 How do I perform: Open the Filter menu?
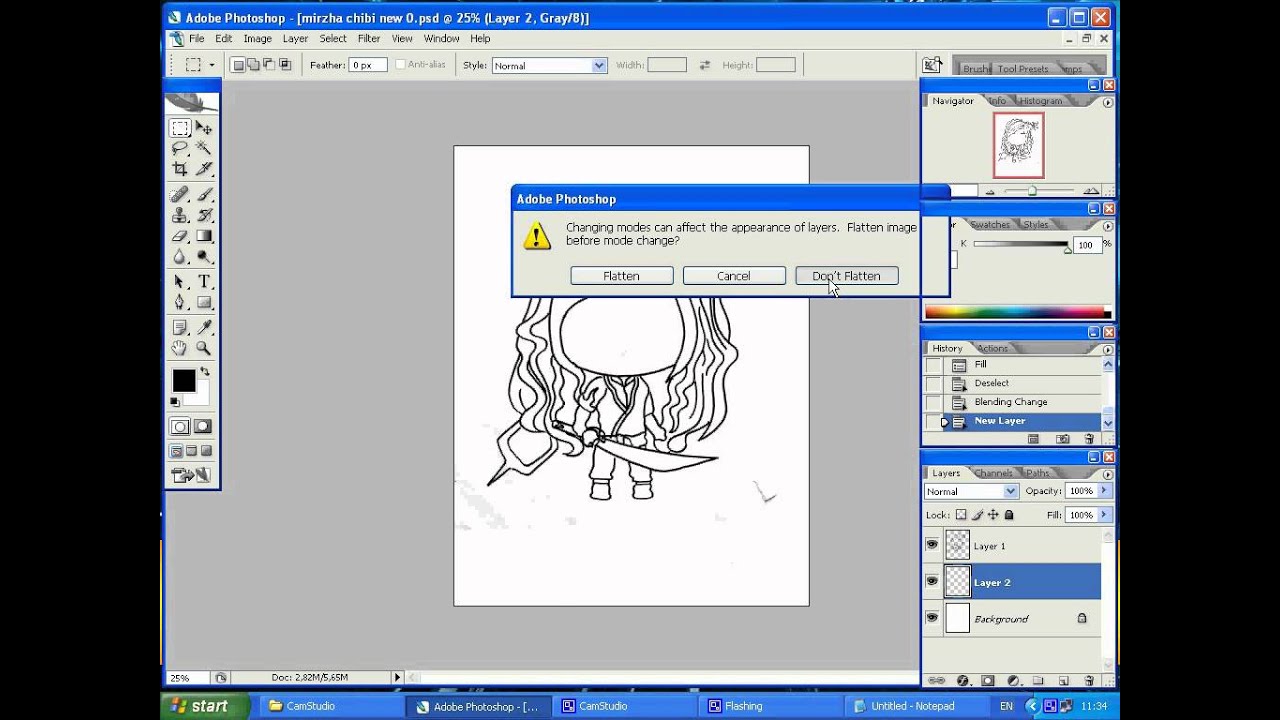coord(369,38)
